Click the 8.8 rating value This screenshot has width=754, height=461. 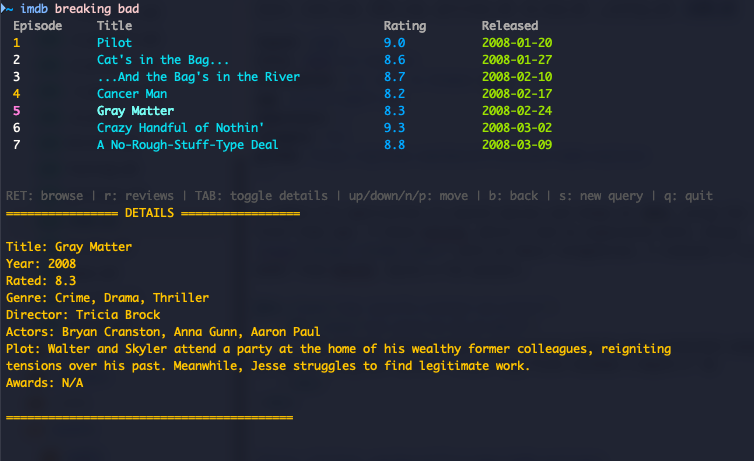(x=394, y=145)
